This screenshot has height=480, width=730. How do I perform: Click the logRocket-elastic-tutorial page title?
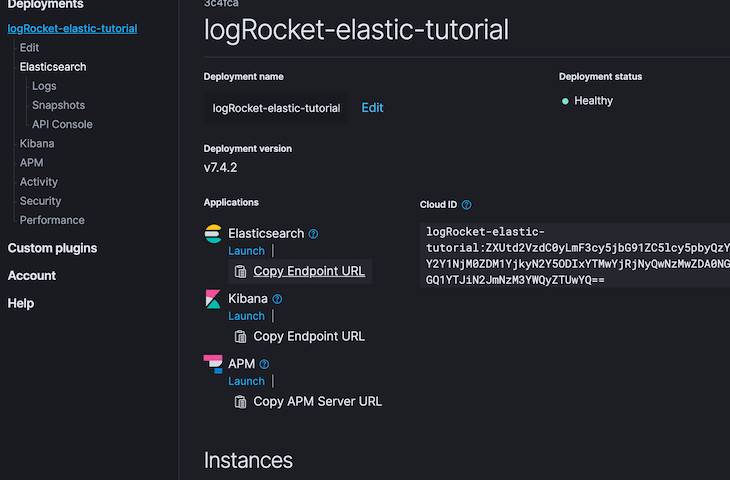tap(356, 30)
